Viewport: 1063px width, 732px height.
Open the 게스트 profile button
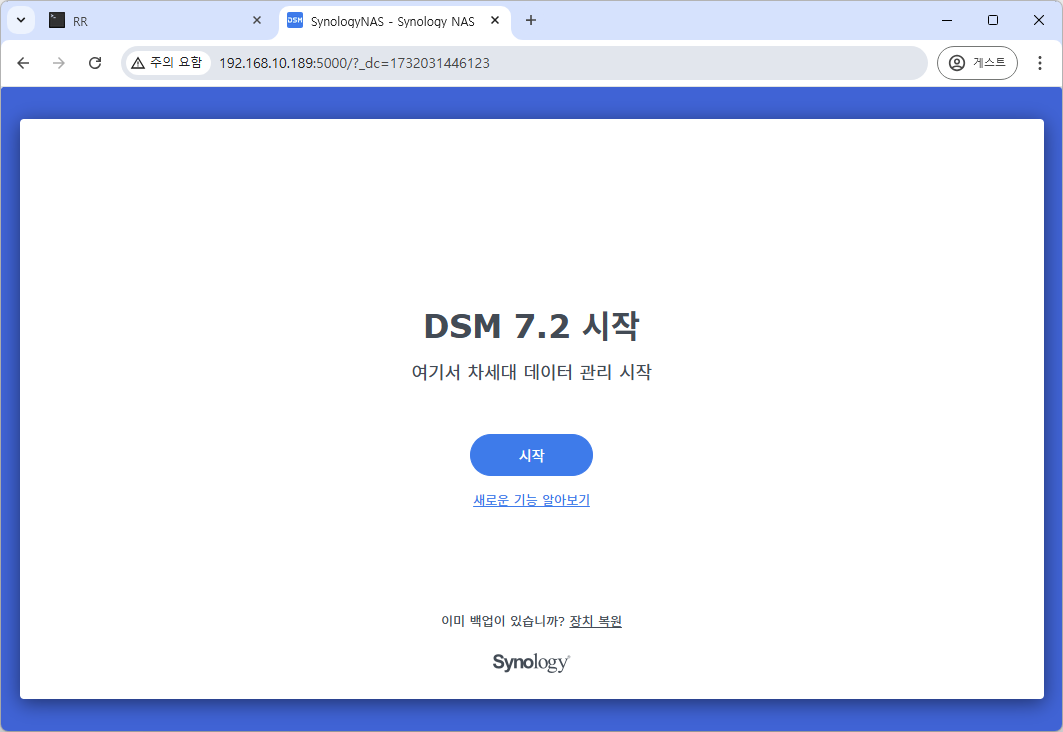click(977, 63)
